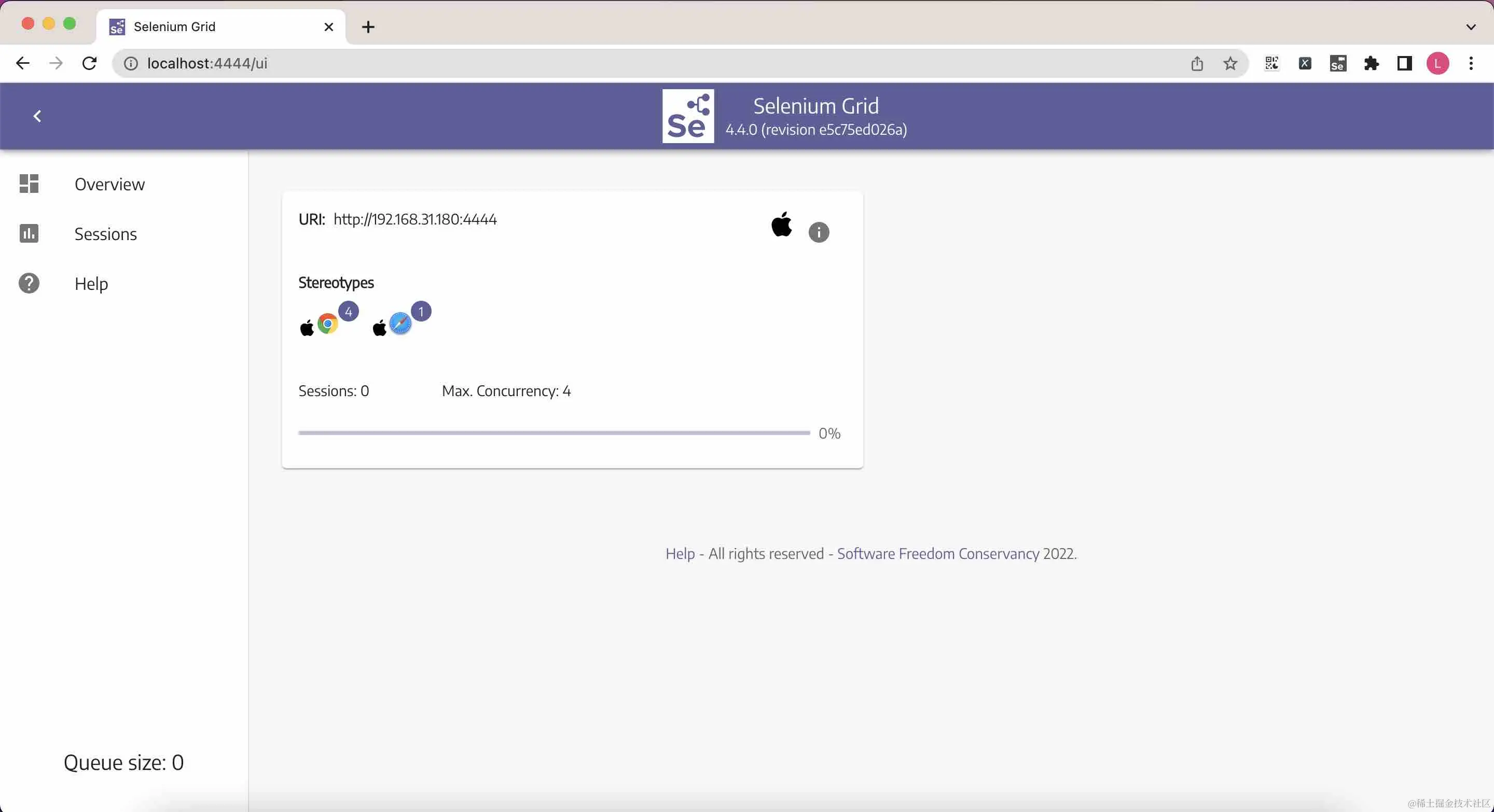Go forward with the browser forward arrow
This screenshot has height=812, width=1494.
(x=56, y=63)
